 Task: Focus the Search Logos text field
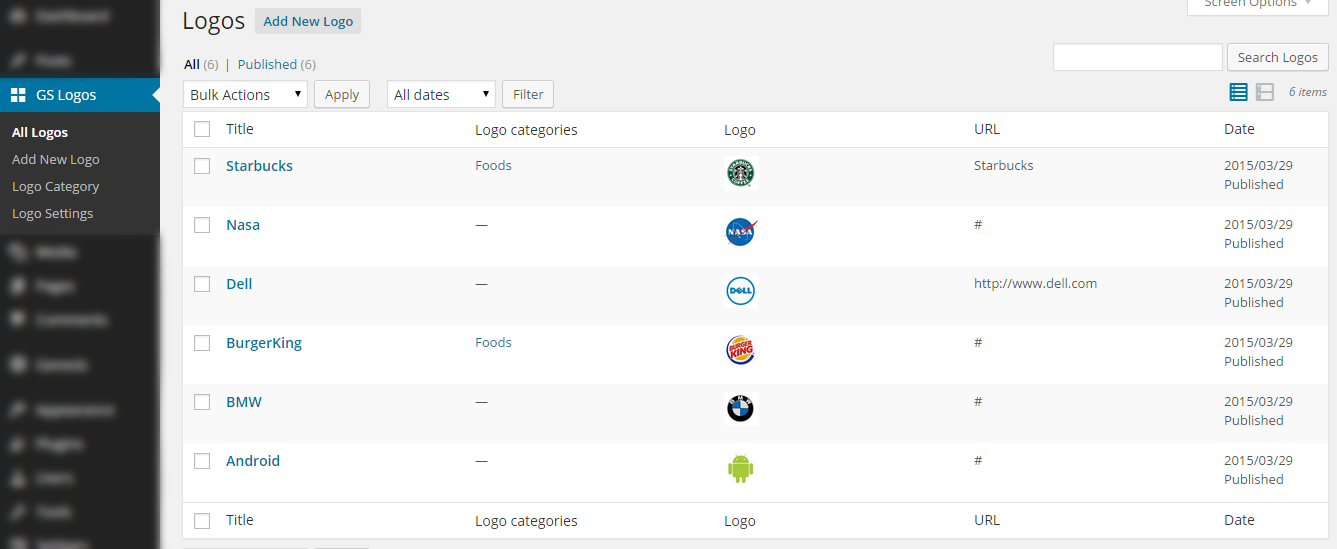pyautogui.click(x=1137, y=57)
